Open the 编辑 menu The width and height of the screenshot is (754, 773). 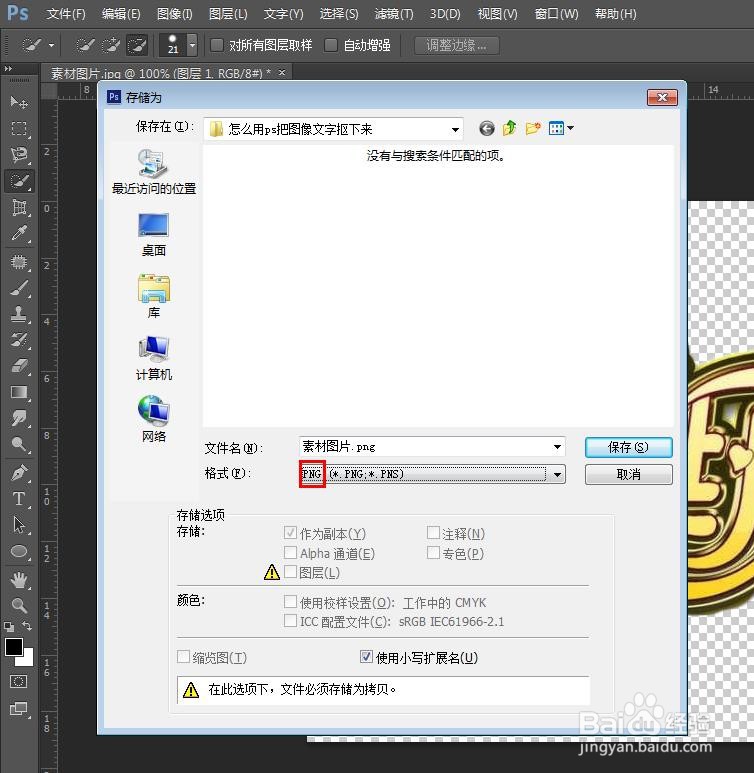pos(121,14)
